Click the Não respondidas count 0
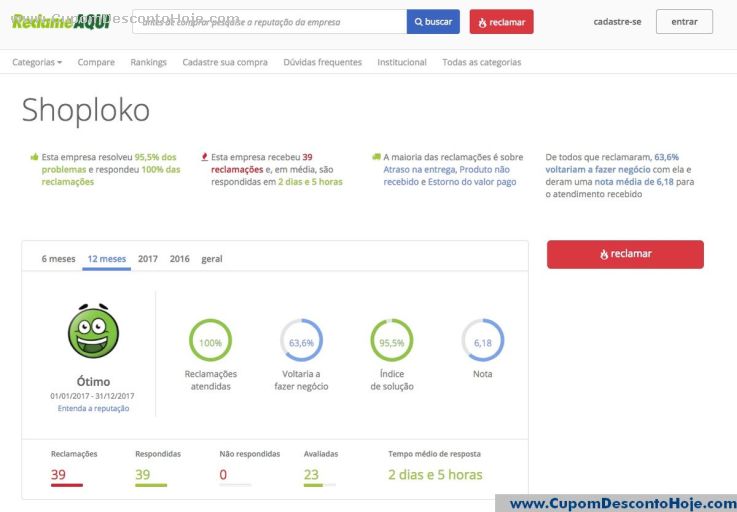 point(223,474)
